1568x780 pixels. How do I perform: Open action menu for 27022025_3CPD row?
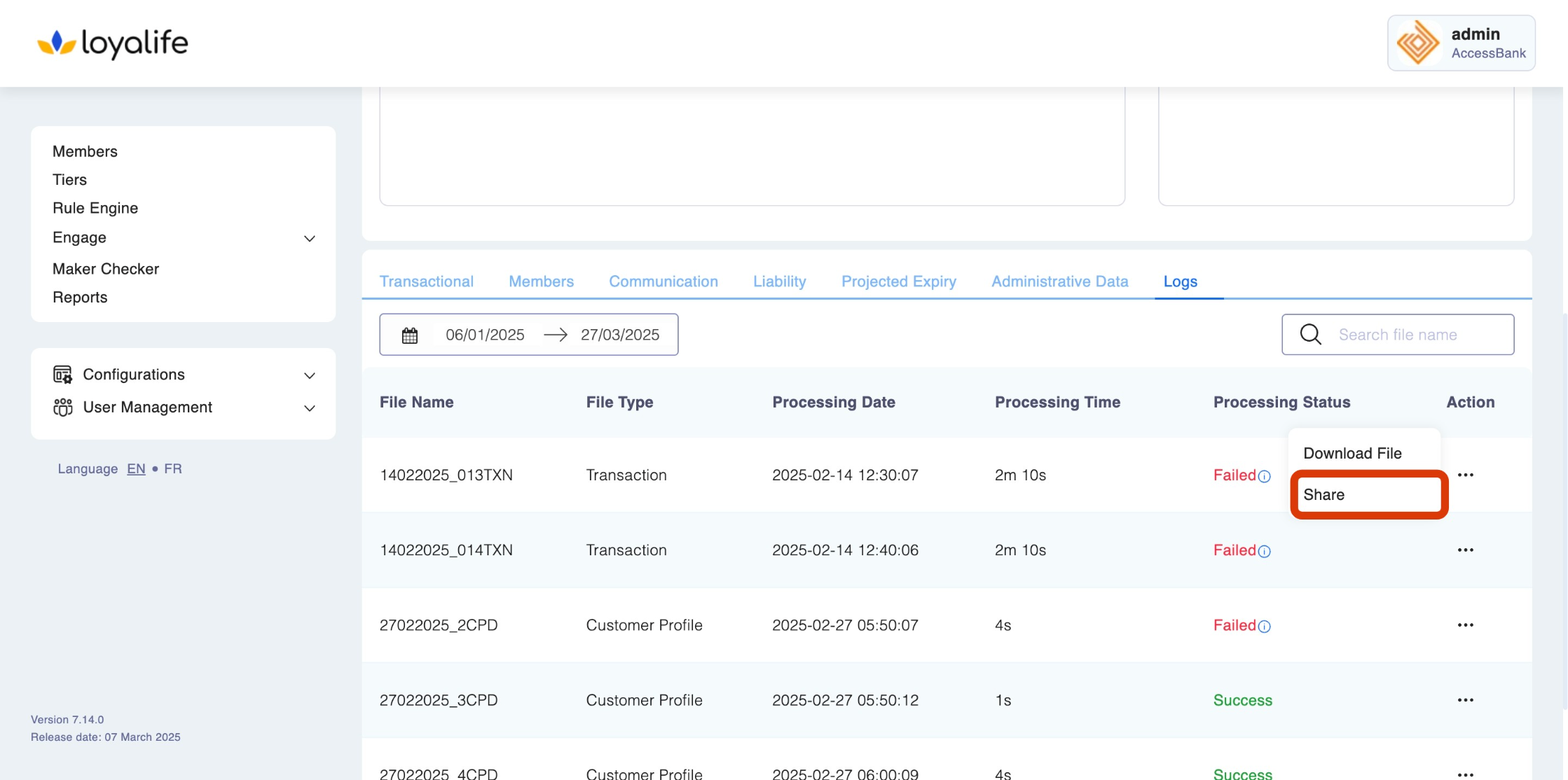(x=1465, y=700)
